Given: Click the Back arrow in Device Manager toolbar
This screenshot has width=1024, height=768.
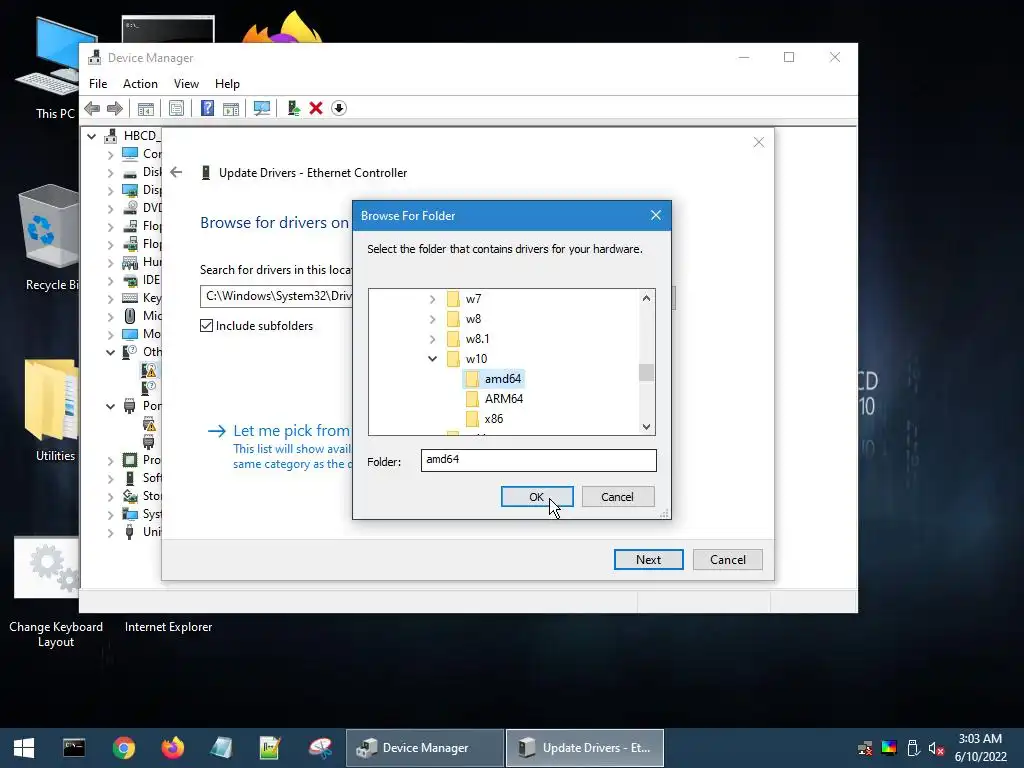Looking at the screenshot, I should click(92, 108).
